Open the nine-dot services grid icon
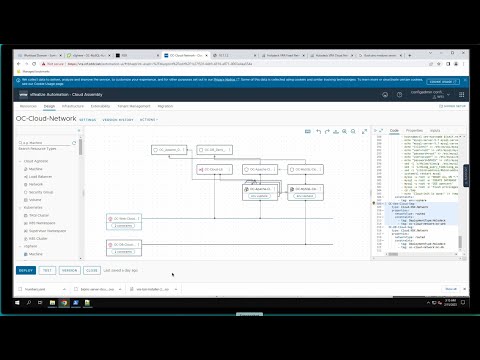Viewport: 480px width, 360px height. 461,95
